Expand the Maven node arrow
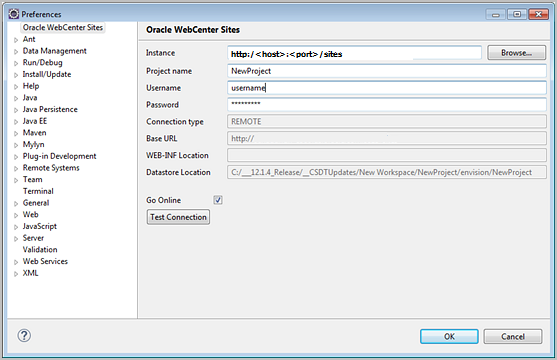The width and height of the screenshot is (557, 360). pos(16,134)
